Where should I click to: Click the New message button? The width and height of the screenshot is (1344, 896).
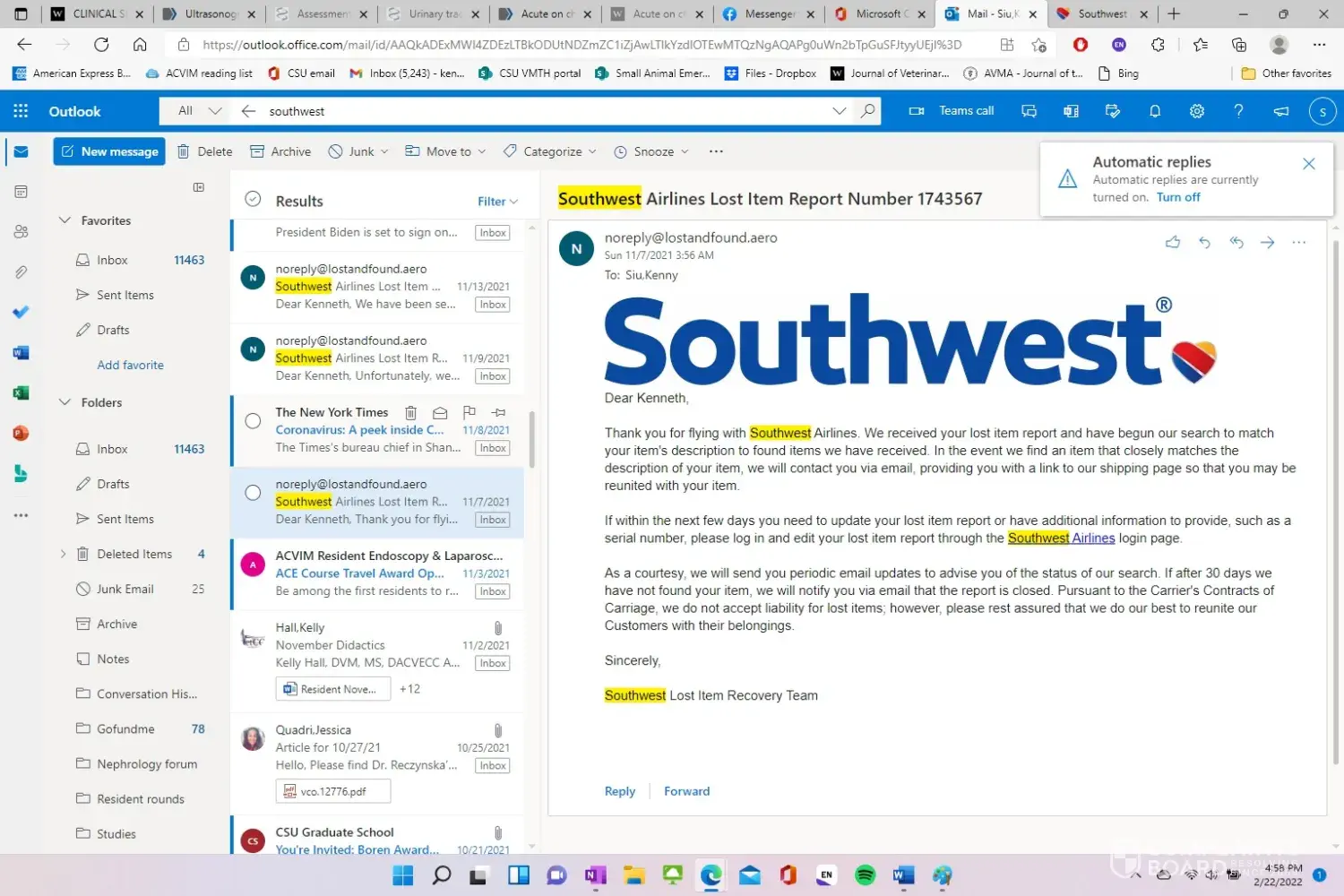tap(110, 151)
